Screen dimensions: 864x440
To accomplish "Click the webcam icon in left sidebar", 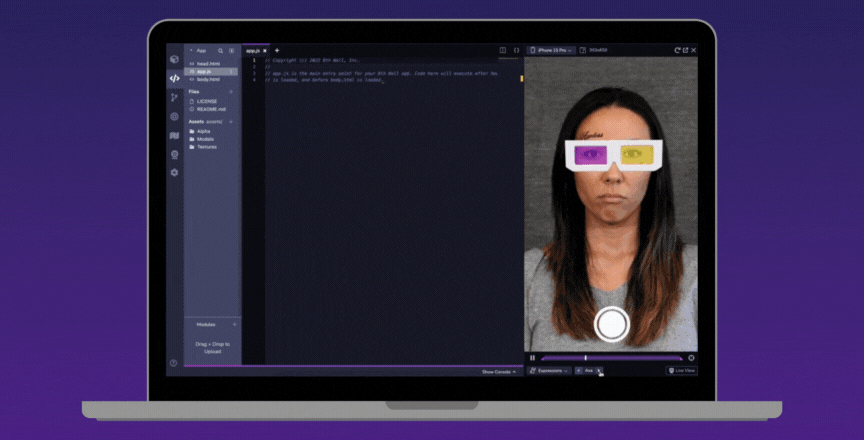I will [175, 155].
